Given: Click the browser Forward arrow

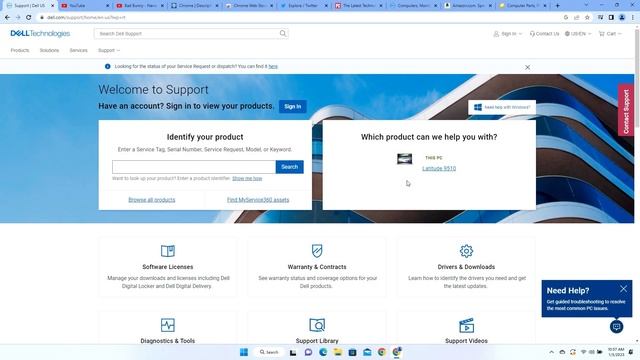Looking at the screenshot, I should [x=18, y=18].
